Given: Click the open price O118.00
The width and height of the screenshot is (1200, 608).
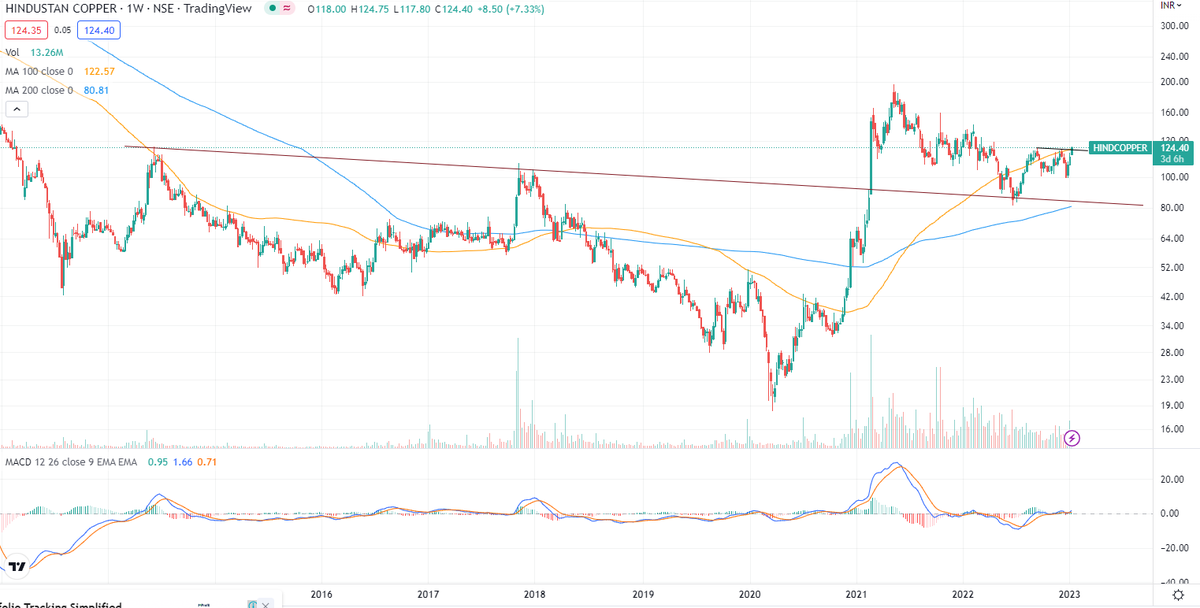Looking at the screenshot, I should point(329,8).
